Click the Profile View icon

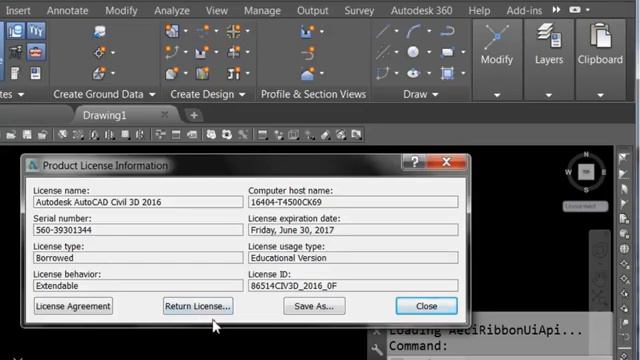click(x=307, y=31)
